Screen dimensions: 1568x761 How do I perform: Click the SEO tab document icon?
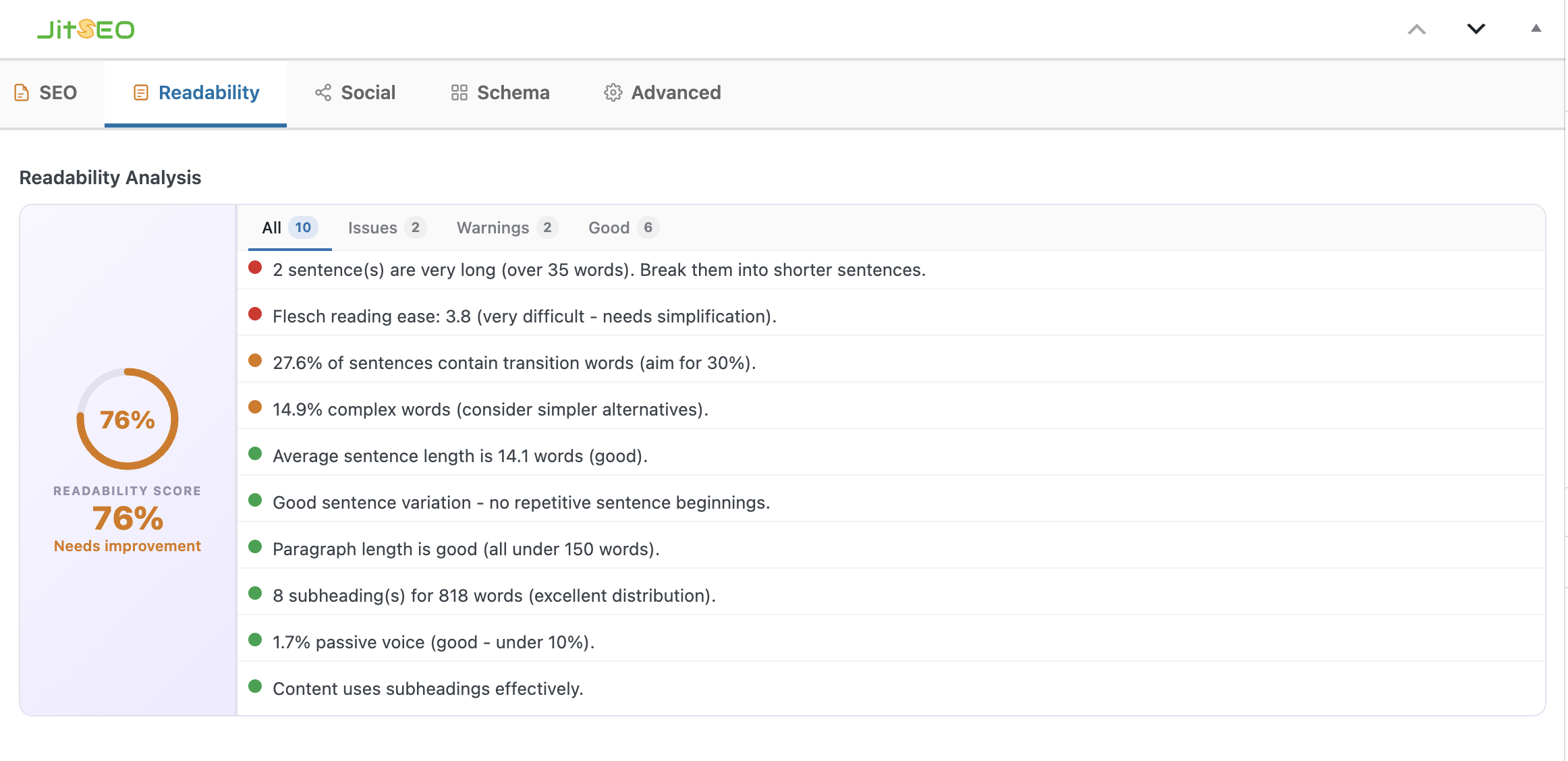click(22, 92)
